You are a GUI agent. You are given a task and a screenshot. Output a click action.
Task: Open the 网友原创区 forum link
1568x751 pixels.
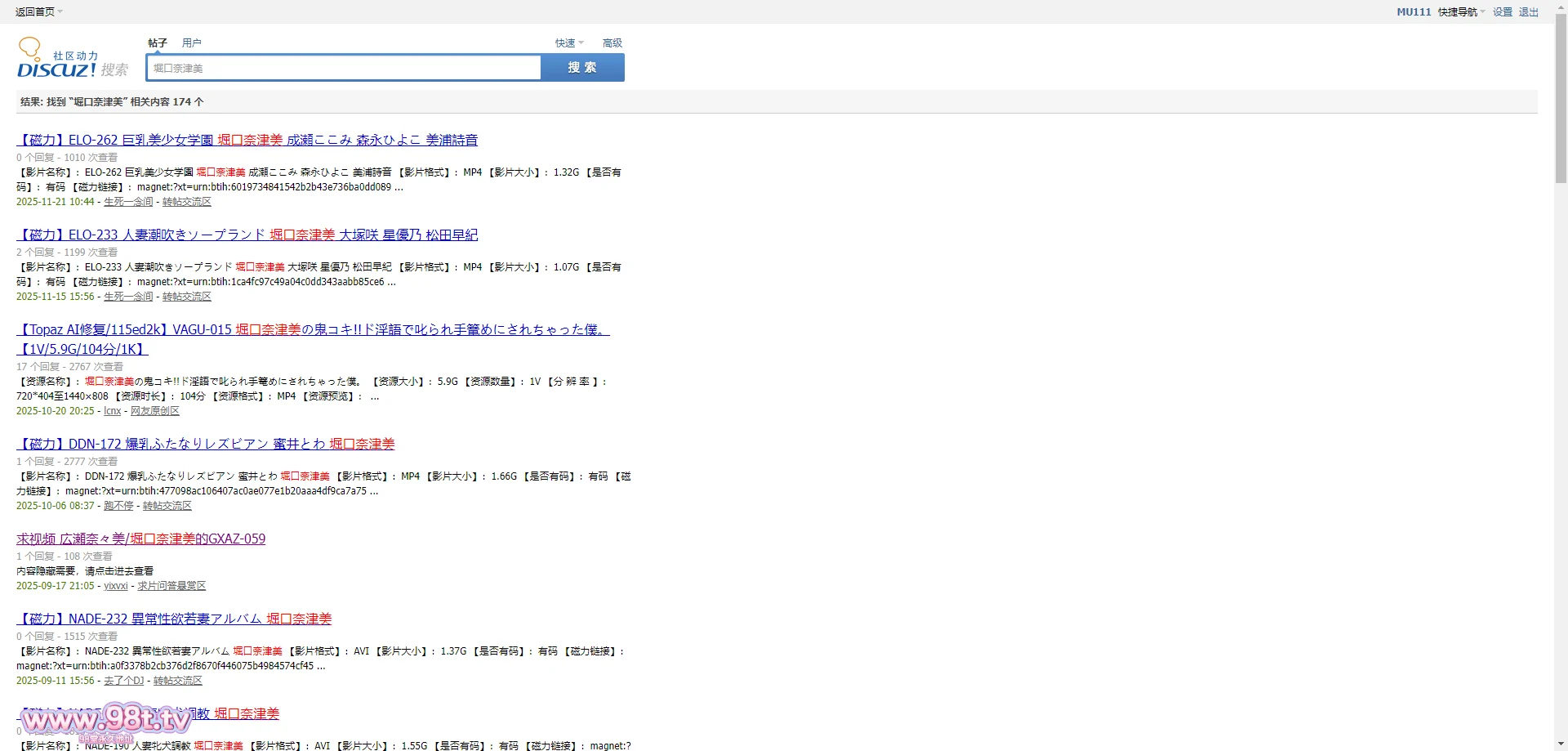click(x=154, y=411)
